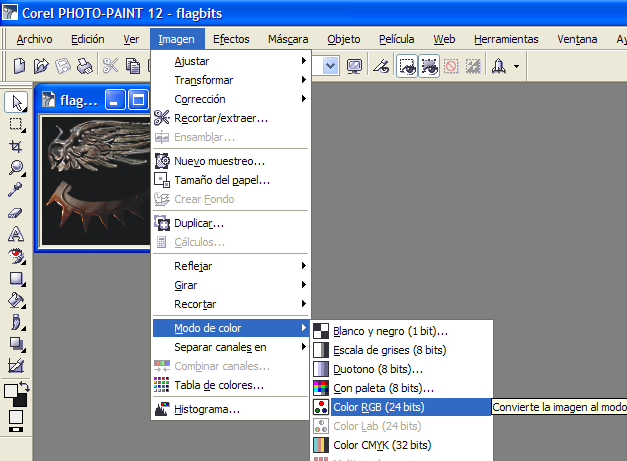Open the Archivo menu
627x461 pixels.
pos(34,39)
